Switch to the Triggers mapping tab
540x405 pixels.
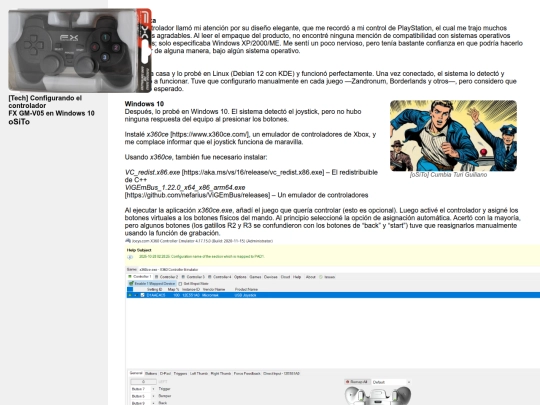(180, 373)
